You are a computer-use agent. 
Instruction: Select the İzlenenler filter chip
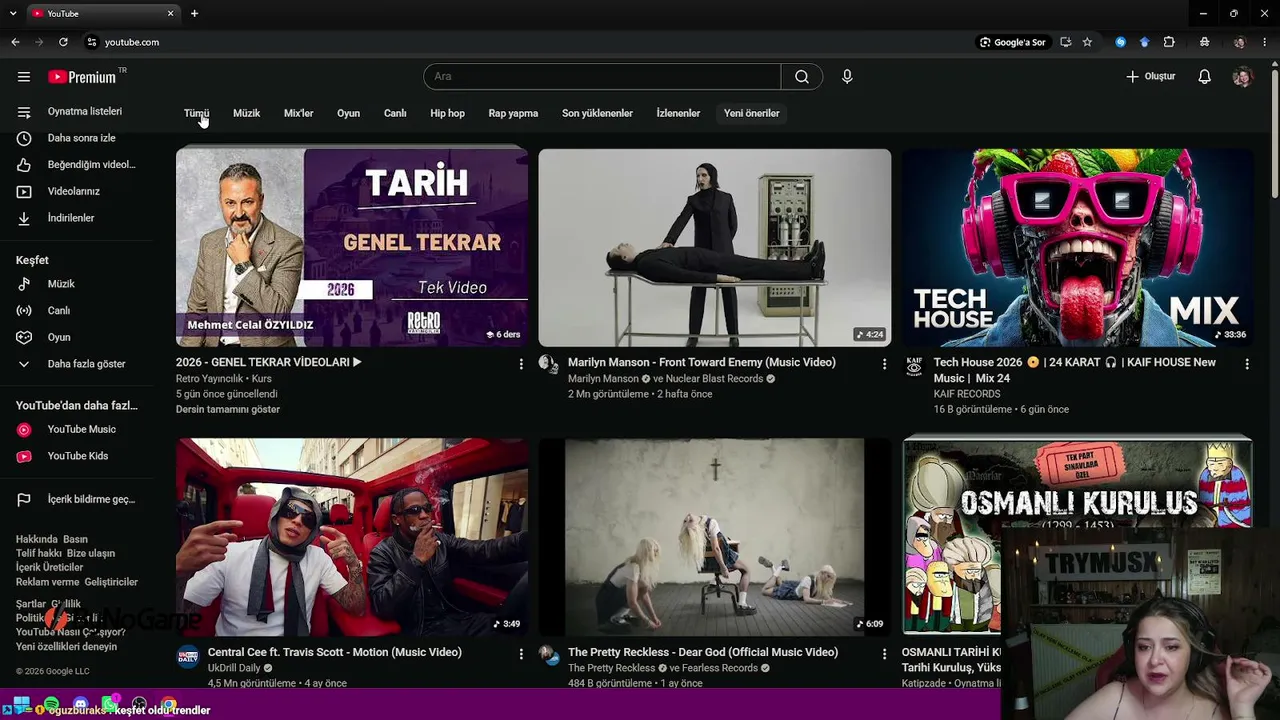(678, 113)
